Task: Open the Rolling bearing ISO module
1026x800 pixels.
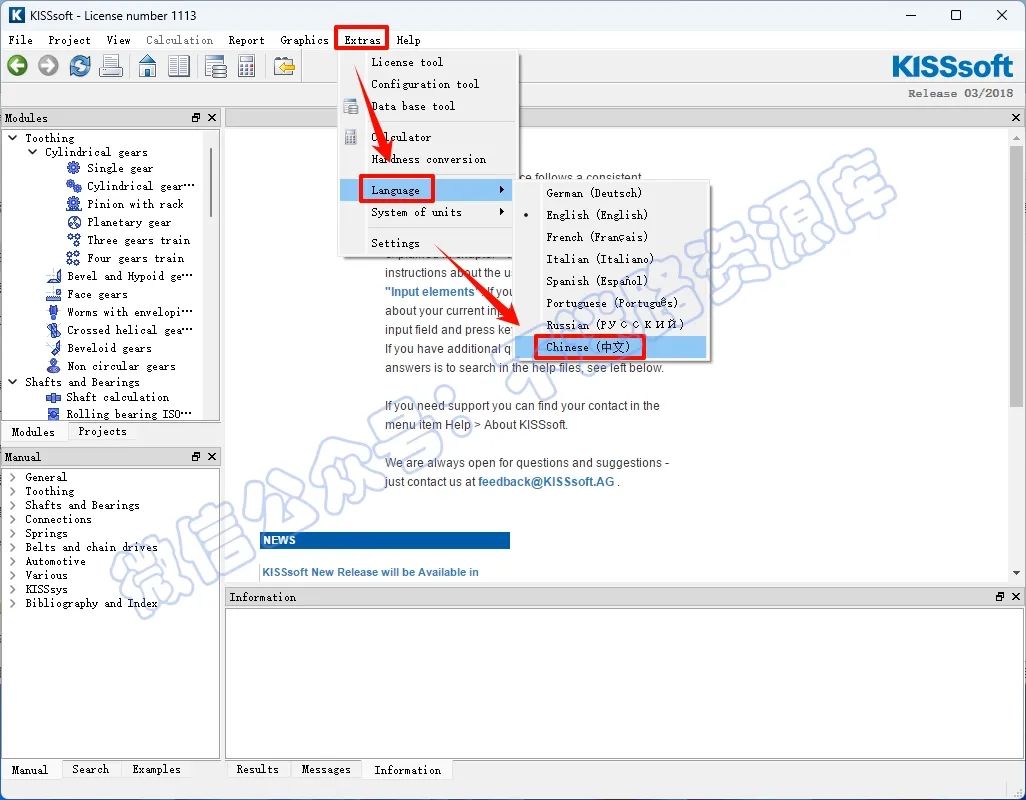Action: point(120,414)
